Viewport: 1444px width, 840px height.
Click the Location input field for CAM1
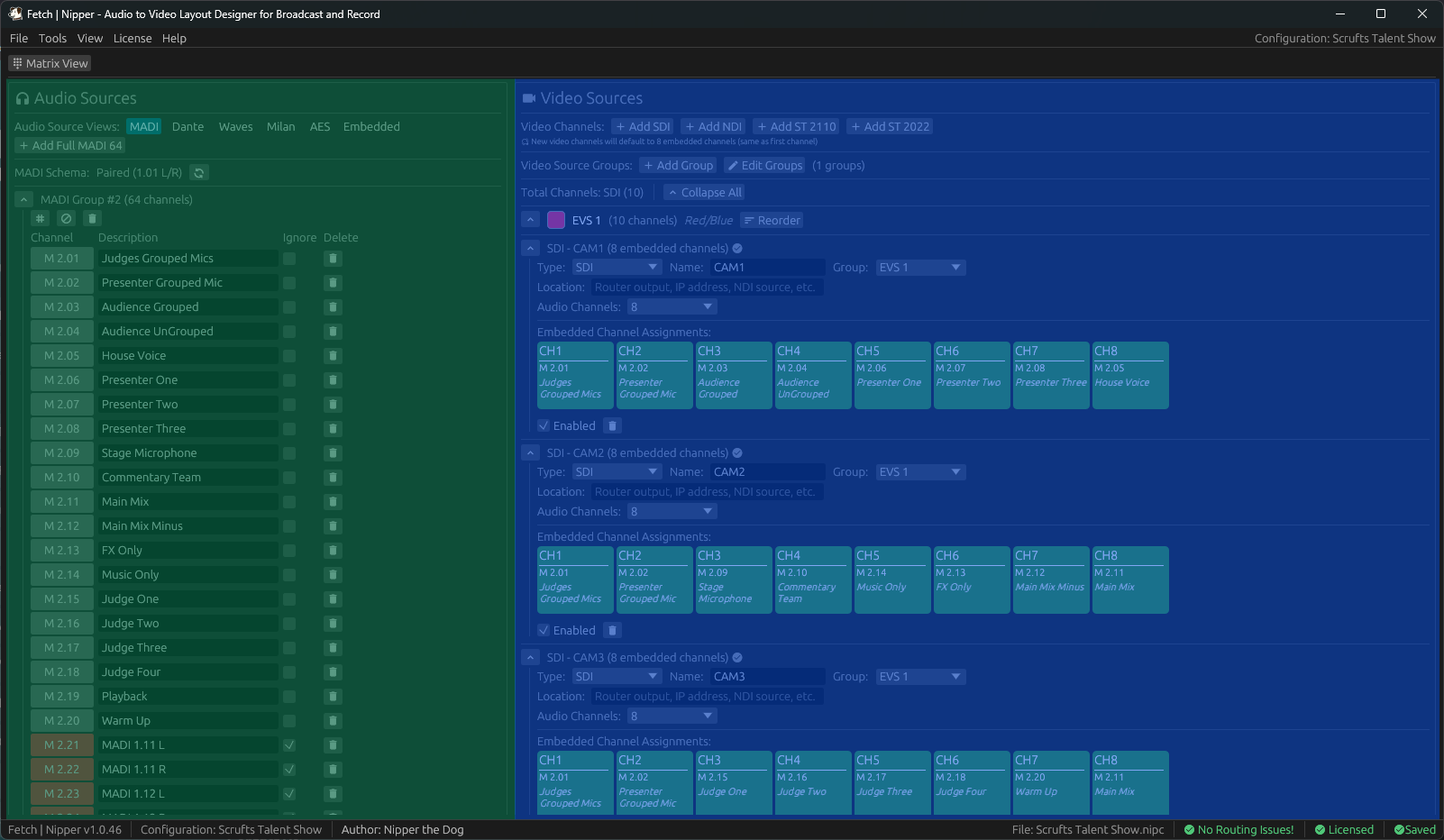click(706, 287)
